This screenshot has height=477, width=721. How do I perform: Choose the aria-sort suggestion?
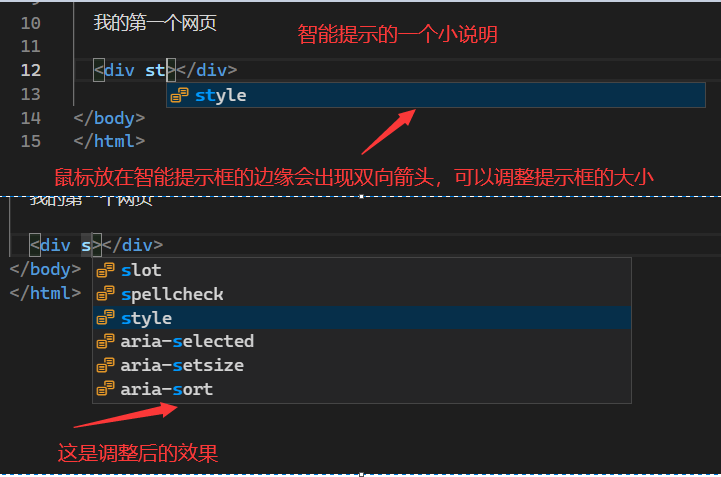coord(167,389)
